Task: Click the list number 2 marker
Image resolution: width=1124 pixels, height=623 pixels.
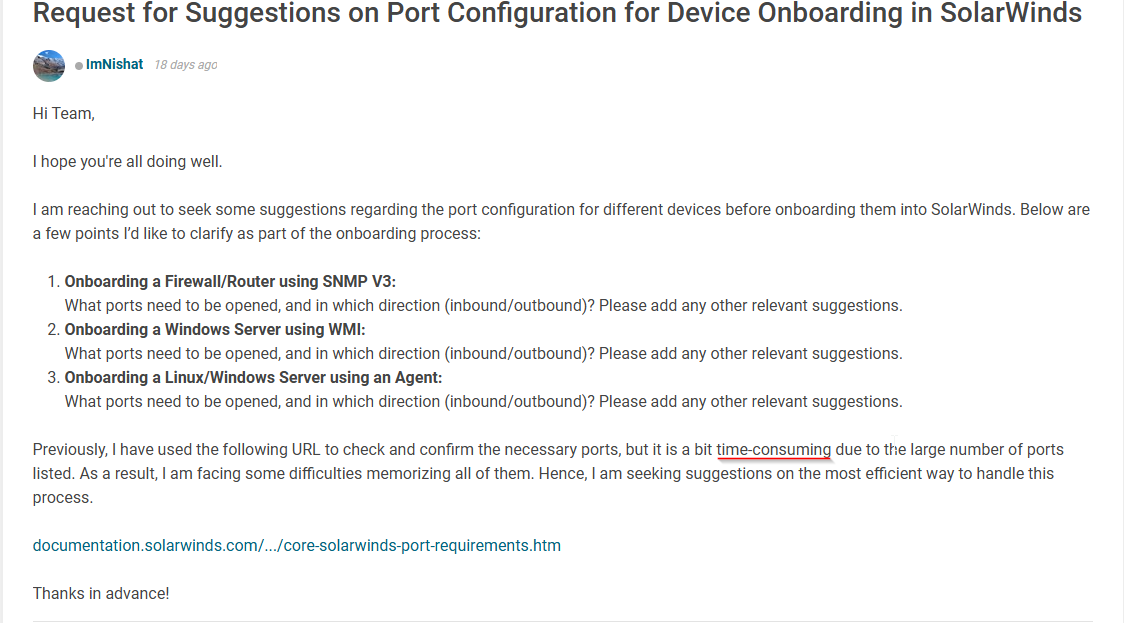Action: 53,330
